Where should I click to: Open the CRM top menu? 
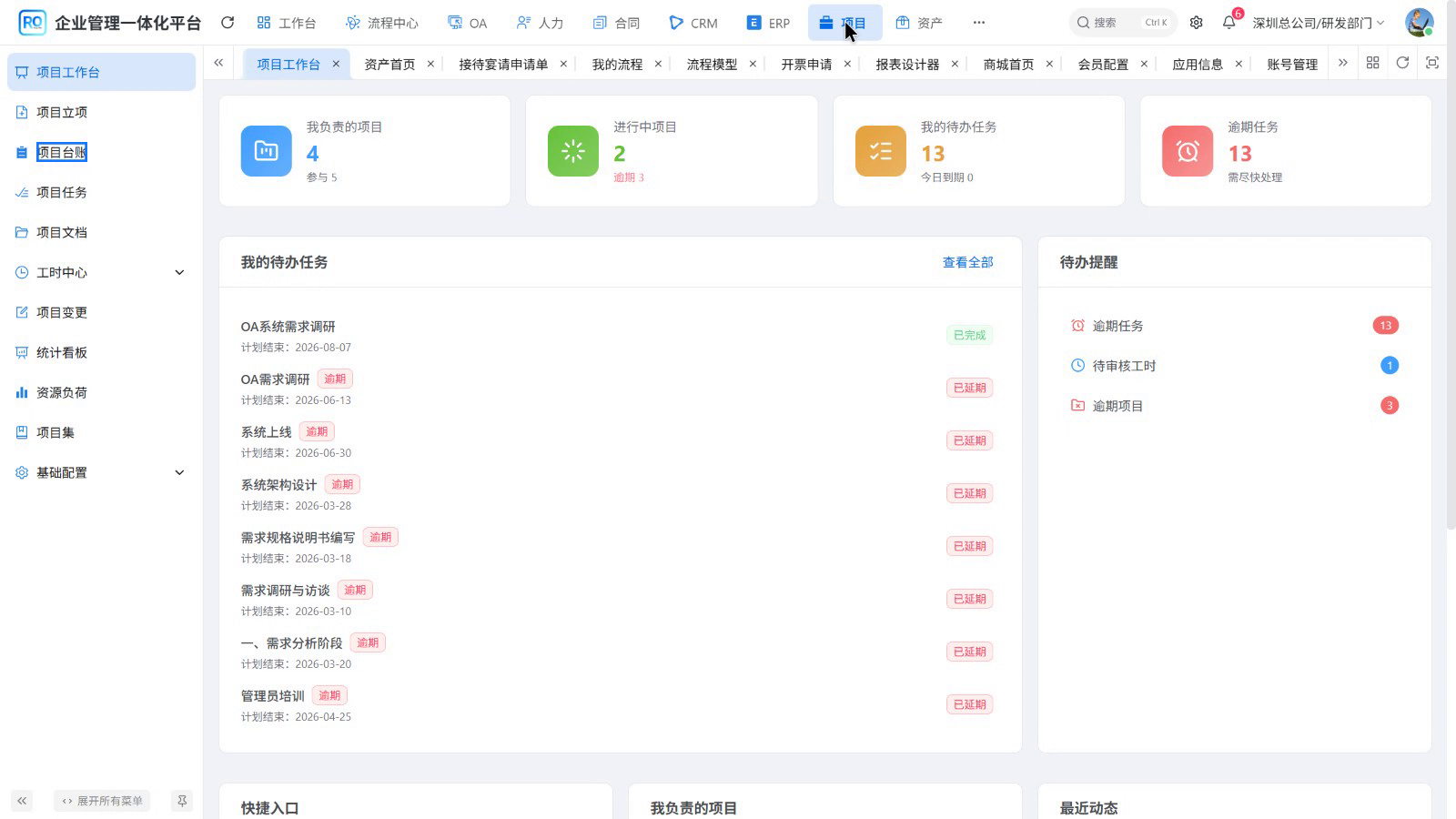tap(693, 23)
